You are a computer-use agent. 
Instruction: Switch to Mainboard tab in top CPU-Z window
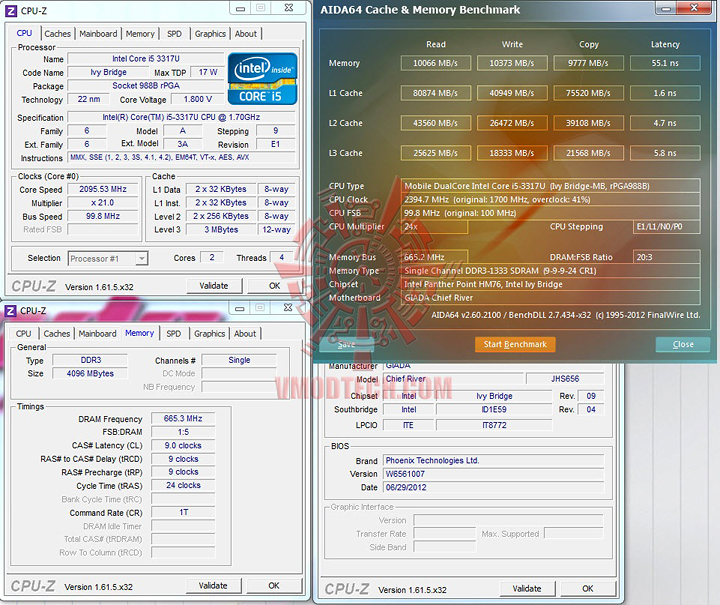click(98, 34)
